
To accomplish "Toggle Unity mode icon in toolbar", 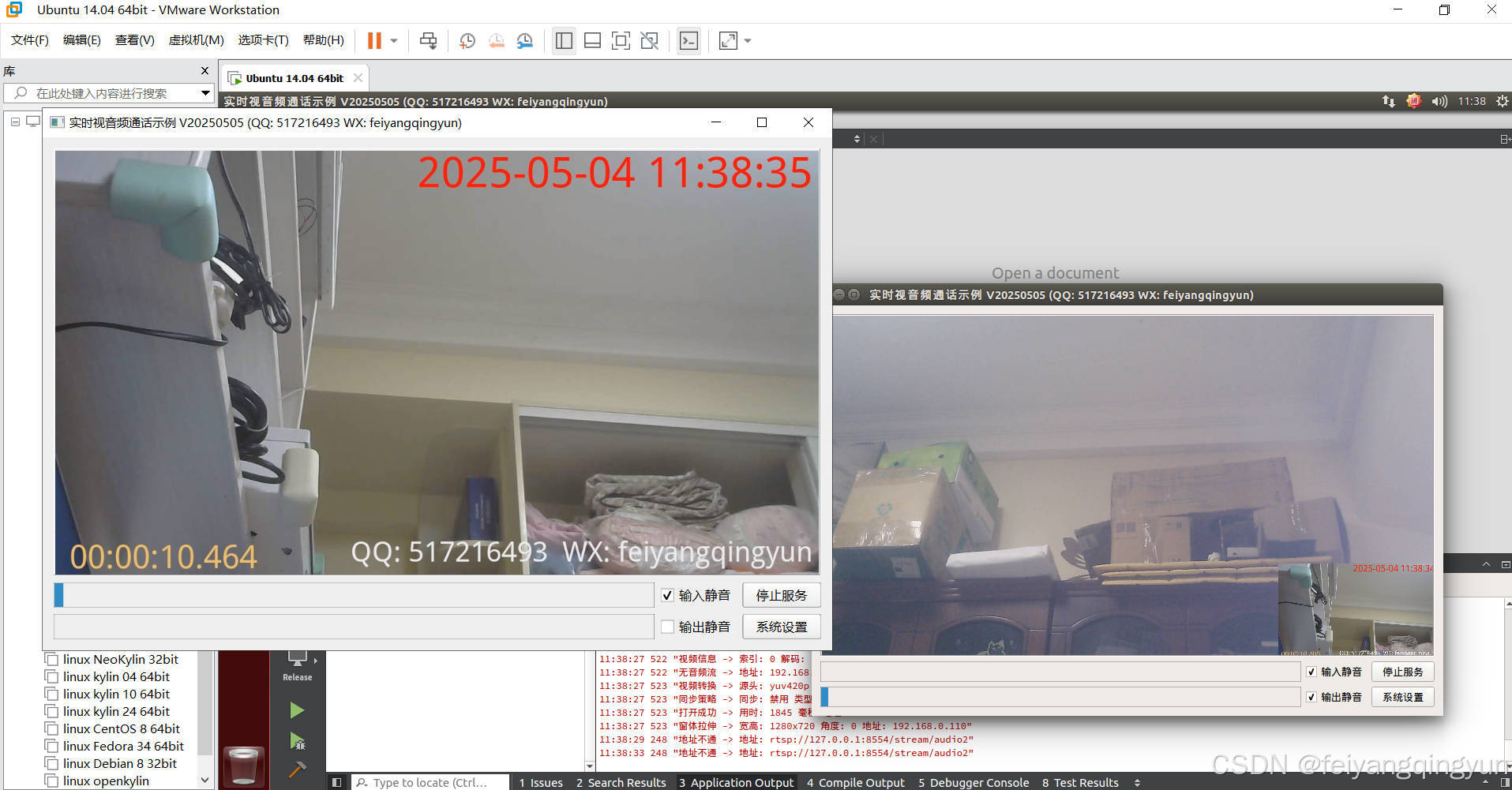I will (x=649, y=40).
